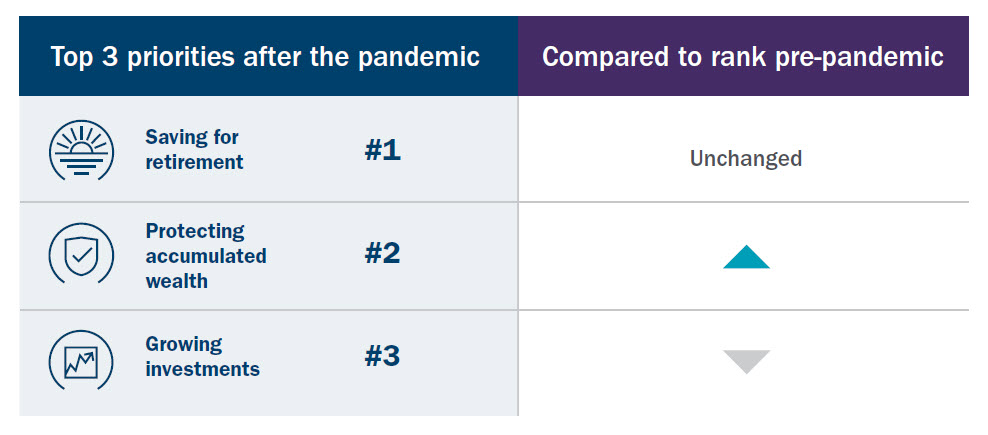Click the word "accumulated" in row two

[206, 256]
